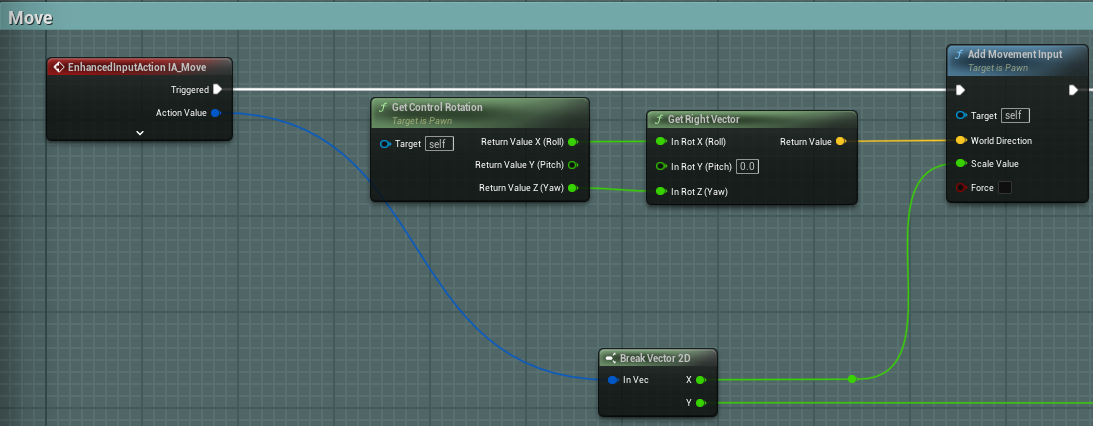Screen dimensions: 1093x426
Task: Click the In Rot Y (Pitch) value field
Action: 748,167
